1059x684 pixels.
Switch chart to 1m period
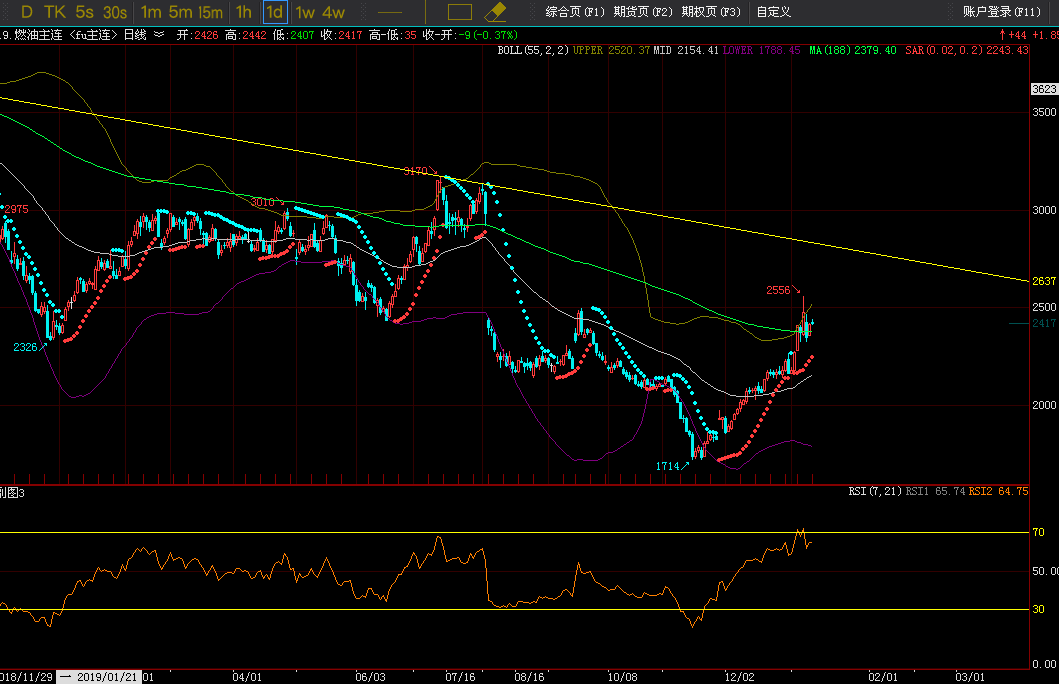coord(151,12)
